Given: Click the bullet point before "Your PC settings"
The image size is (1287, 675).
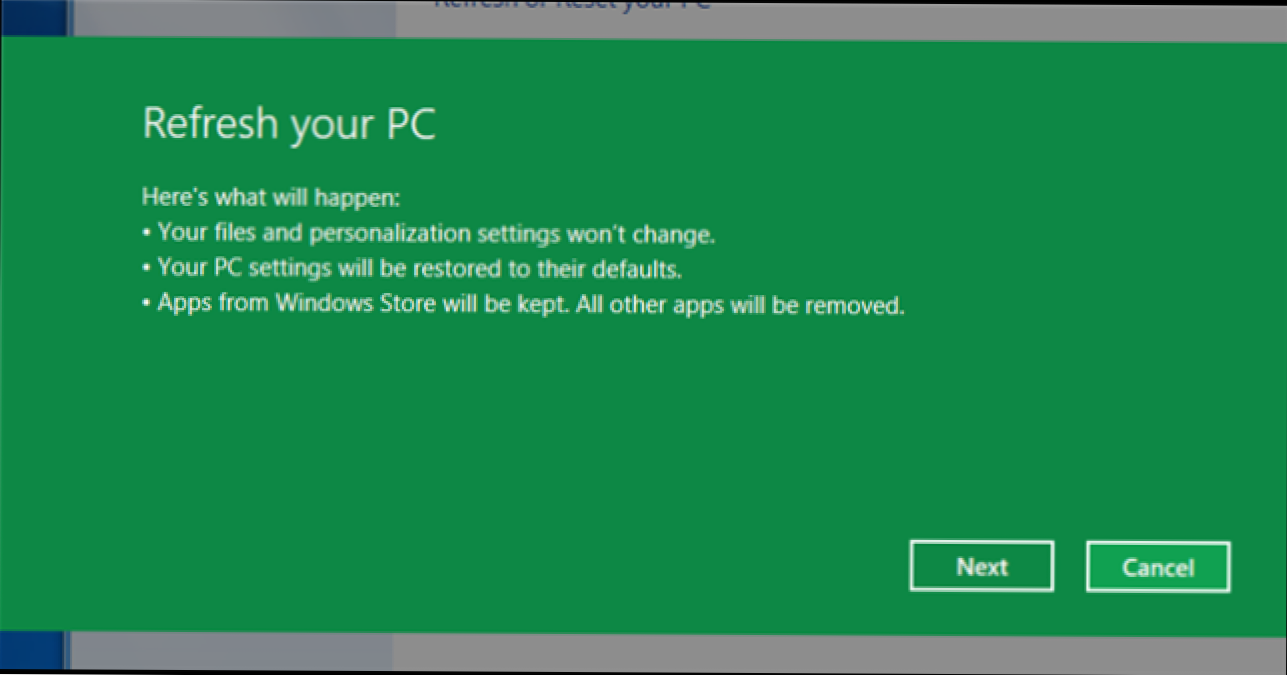Looking at the screenshot, I should tap(146, 271).
